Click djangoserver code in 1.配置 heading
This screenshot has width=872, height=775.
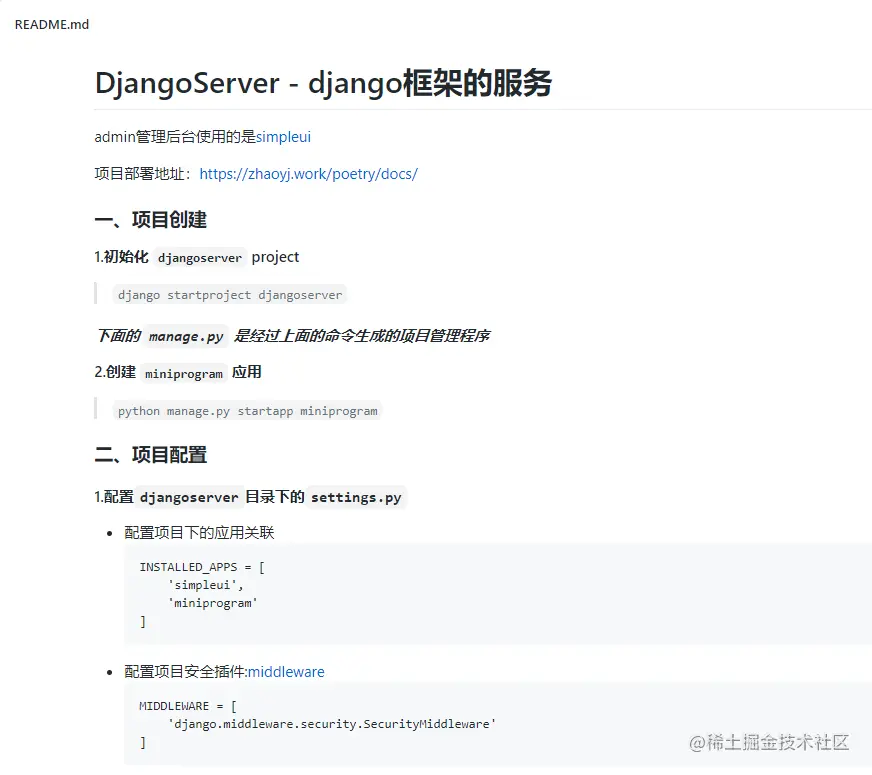[189, 497]
